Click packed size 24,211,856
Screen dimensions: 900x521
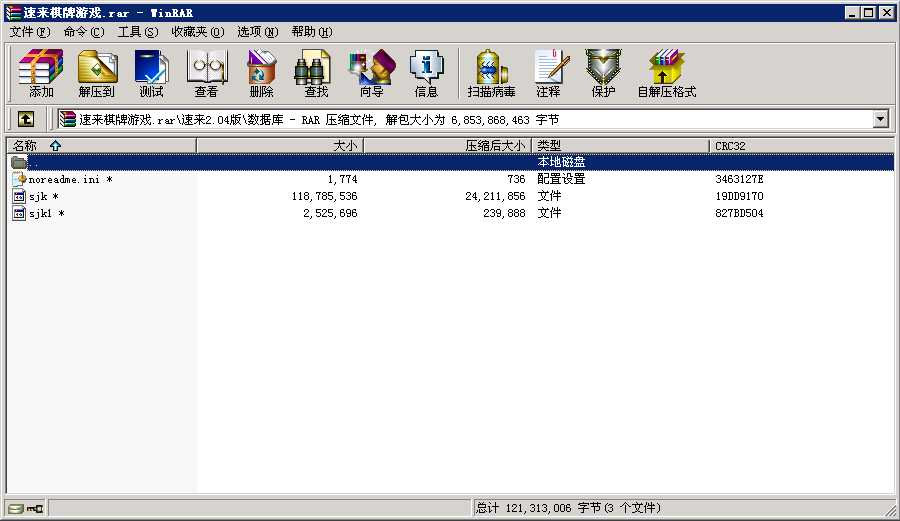[x=495, y=196]
